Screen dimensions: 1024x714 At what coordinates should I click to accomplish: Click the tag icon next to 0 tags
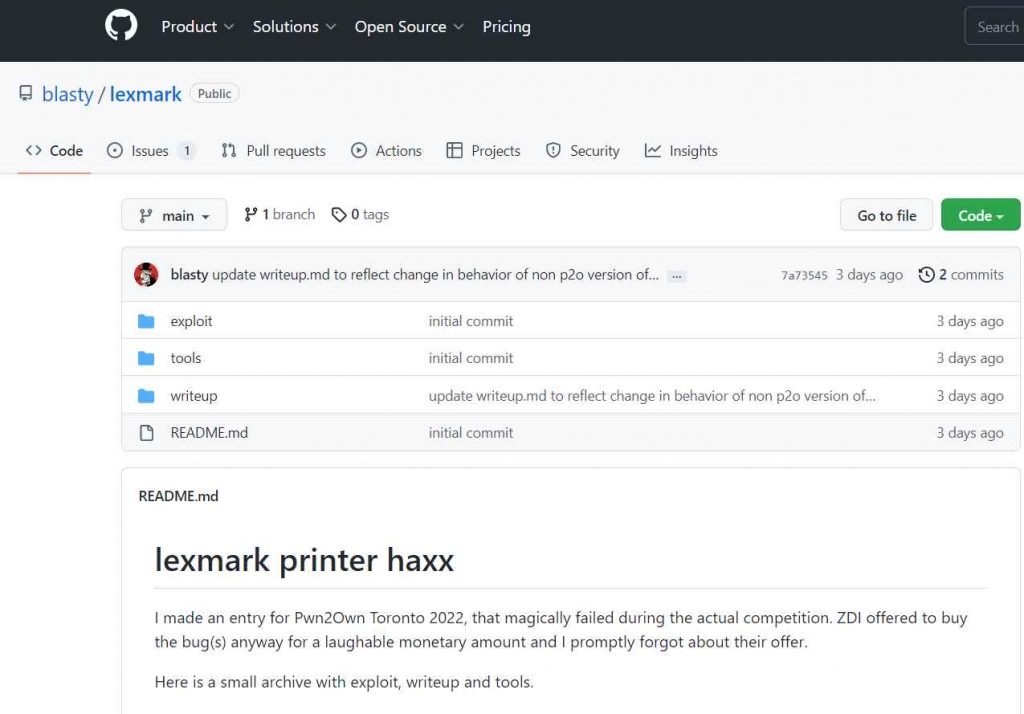[x=339, y=214]
